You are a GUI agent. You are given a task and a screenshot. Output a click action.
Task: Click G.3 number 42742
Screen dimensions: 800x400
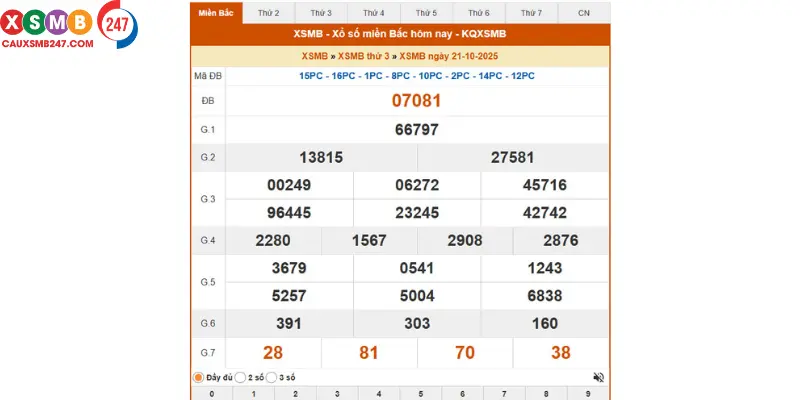pyautogui.click(x=545, y=213)
